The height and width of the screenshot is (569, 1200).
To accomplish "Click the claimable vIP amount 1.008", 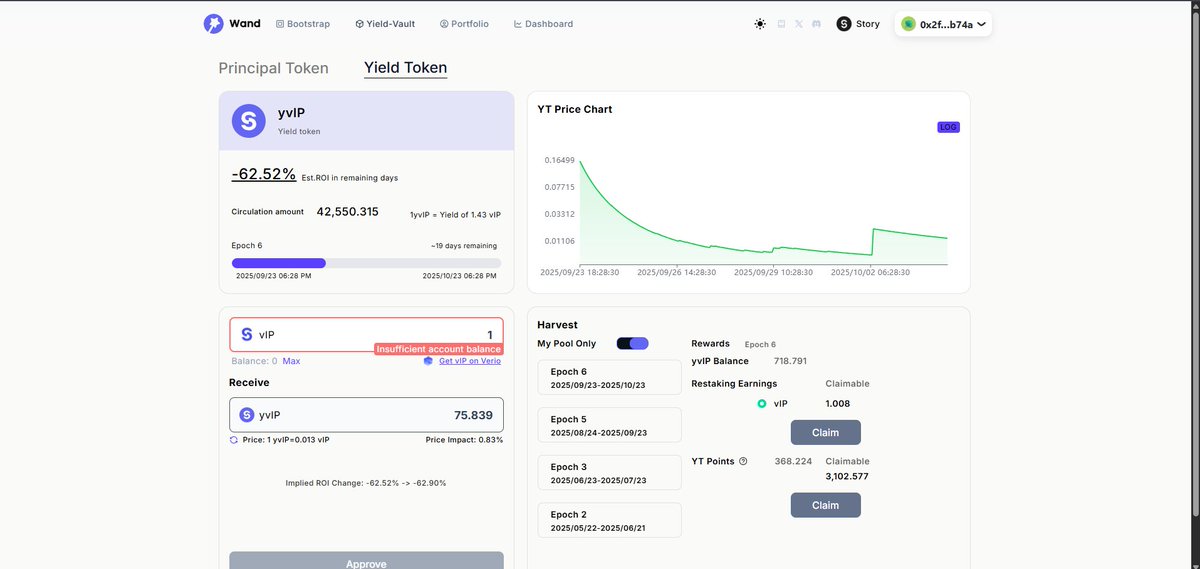I will pos(838,404).
